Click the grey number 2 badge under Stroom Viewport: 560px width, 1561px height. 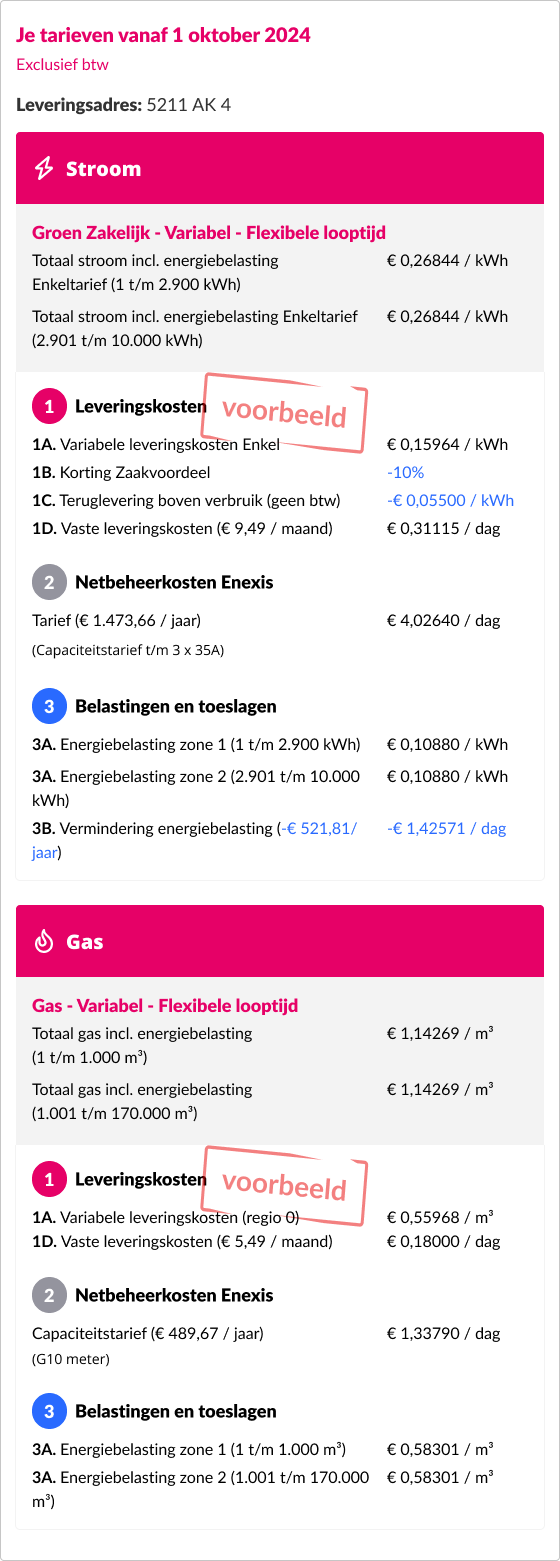(49, 582)
